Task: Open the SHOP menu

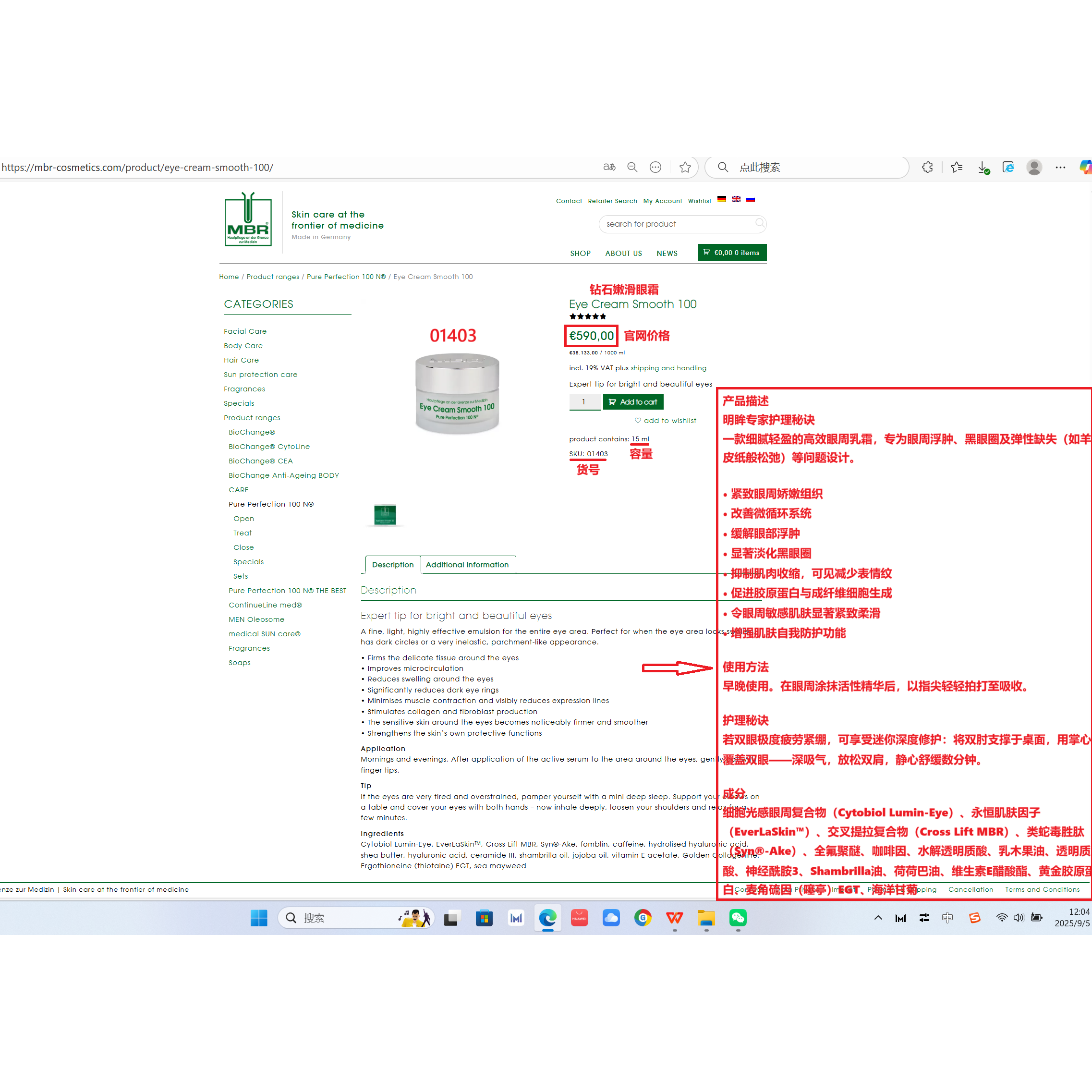Action: tap(580, 253)
